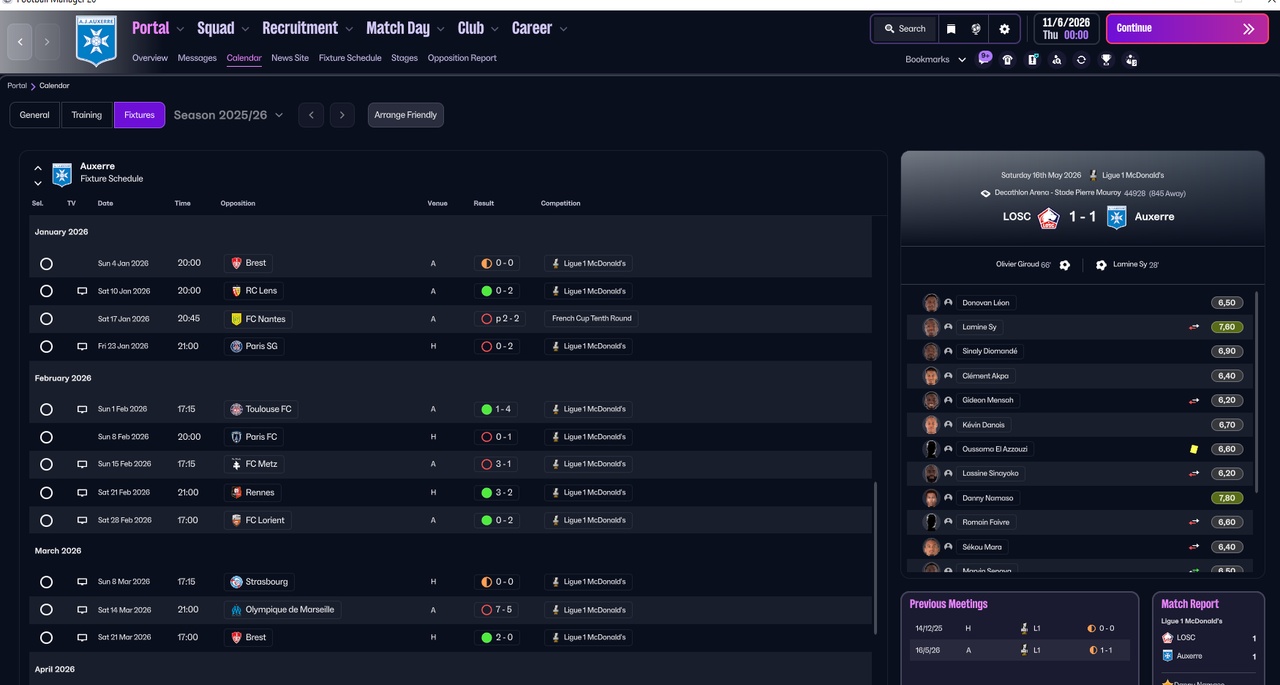Switch to the Overview sub-tab
The height and width of the screenshot is (685, 1280).
(x=150, y=58)
